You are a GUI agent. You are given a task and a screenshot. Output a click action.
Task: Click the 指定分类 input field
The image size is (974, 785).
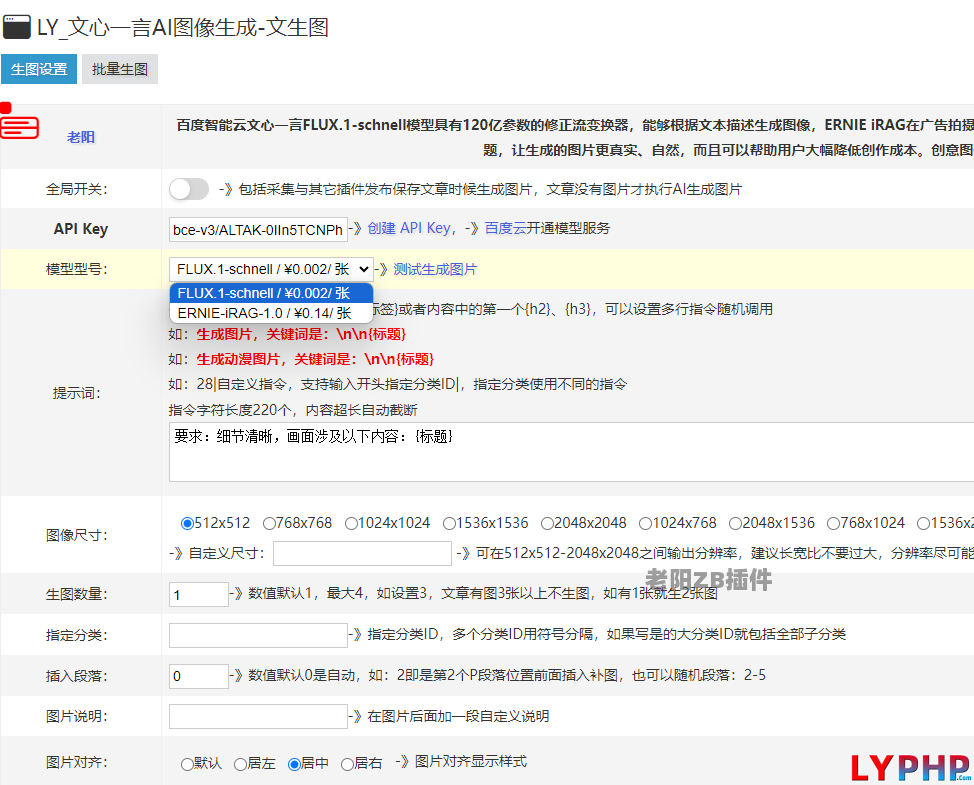(258, 635)
